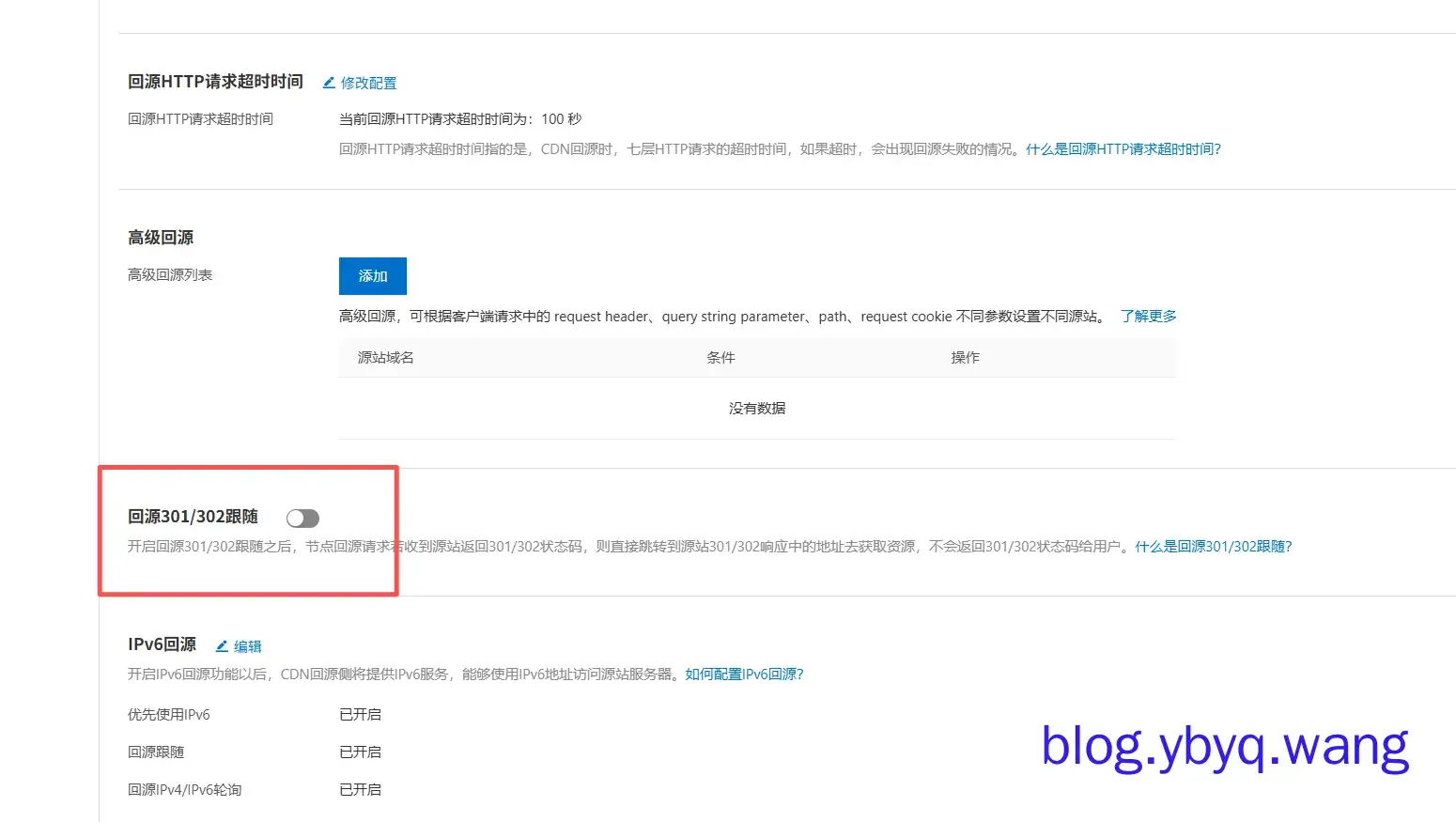Click the IPv6回源 section heading
1456x822 pixels.
pyautogui.click(x=162, y=644)
